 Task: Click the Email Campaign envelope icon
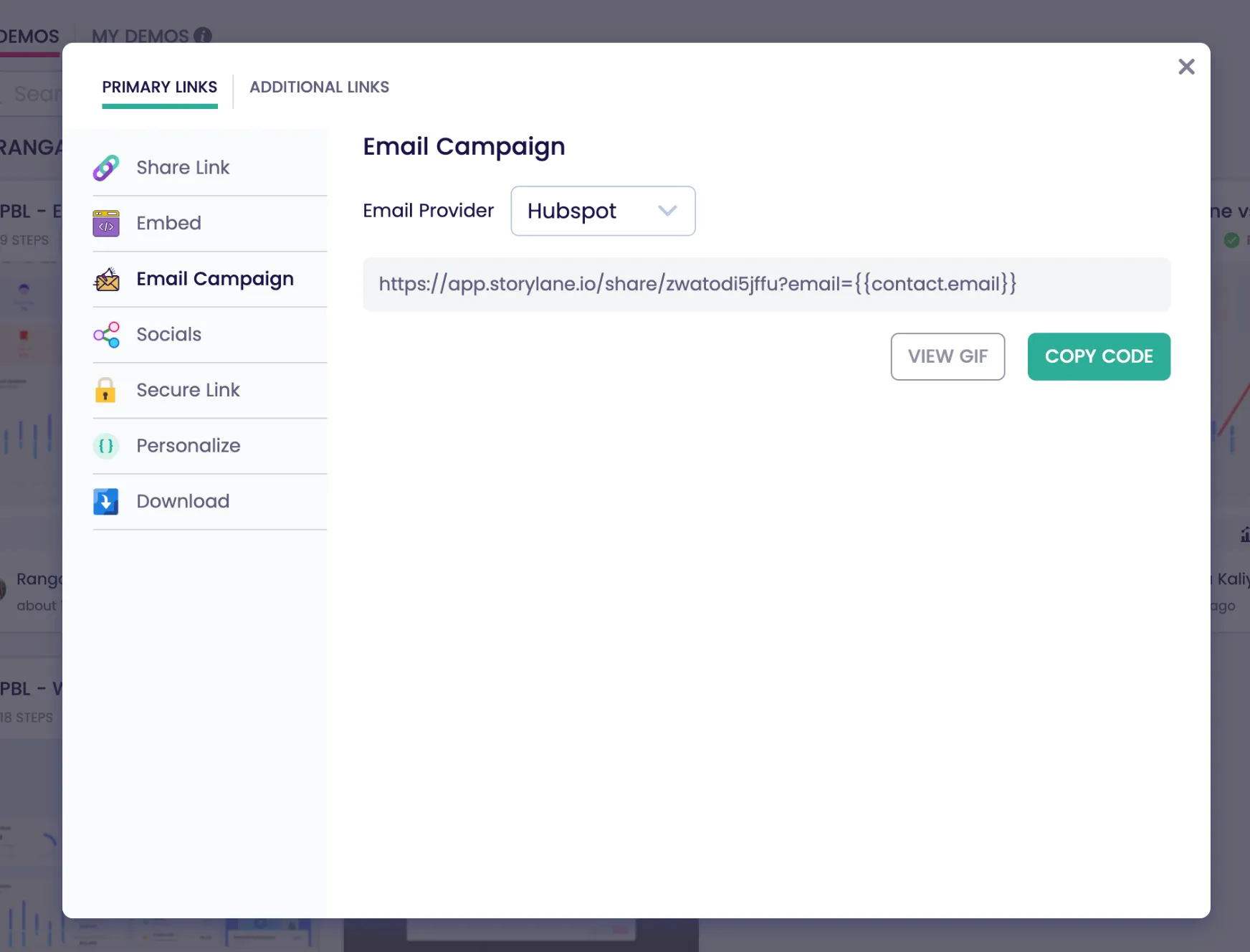click(106, 279)
